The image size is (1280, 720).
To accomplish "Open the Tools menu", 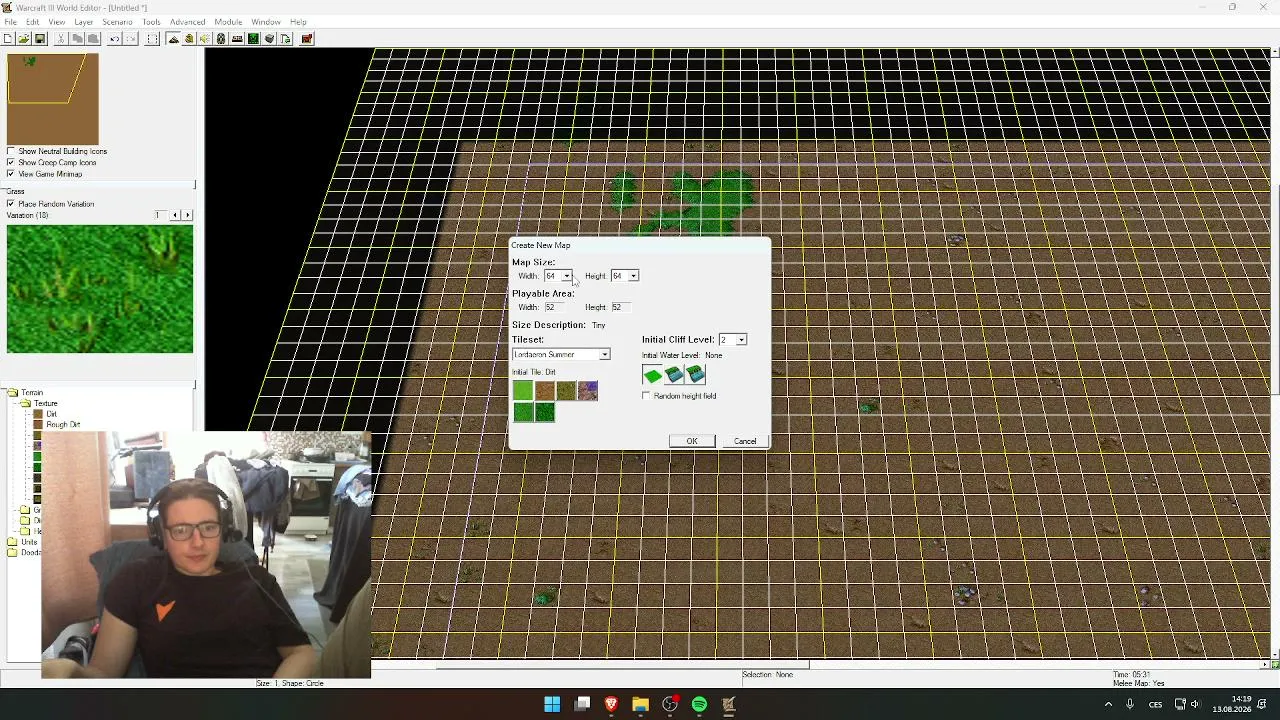I will point(151,22).
